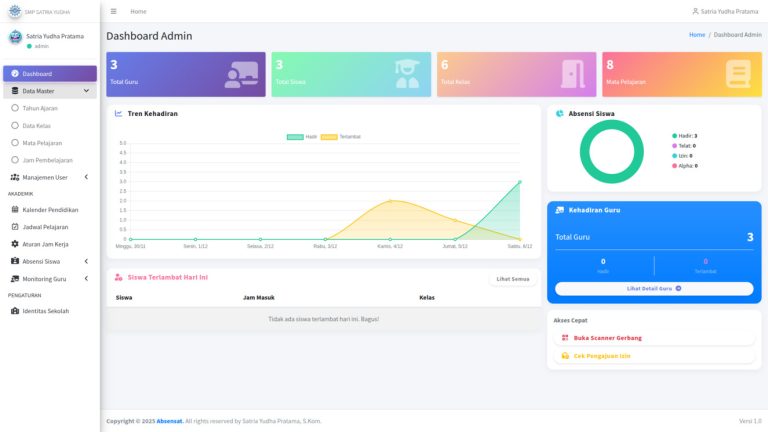This screenshot has height=432, width=768.
Task: Click the hamburger menu icon in top bar
Action: [113, 11]
